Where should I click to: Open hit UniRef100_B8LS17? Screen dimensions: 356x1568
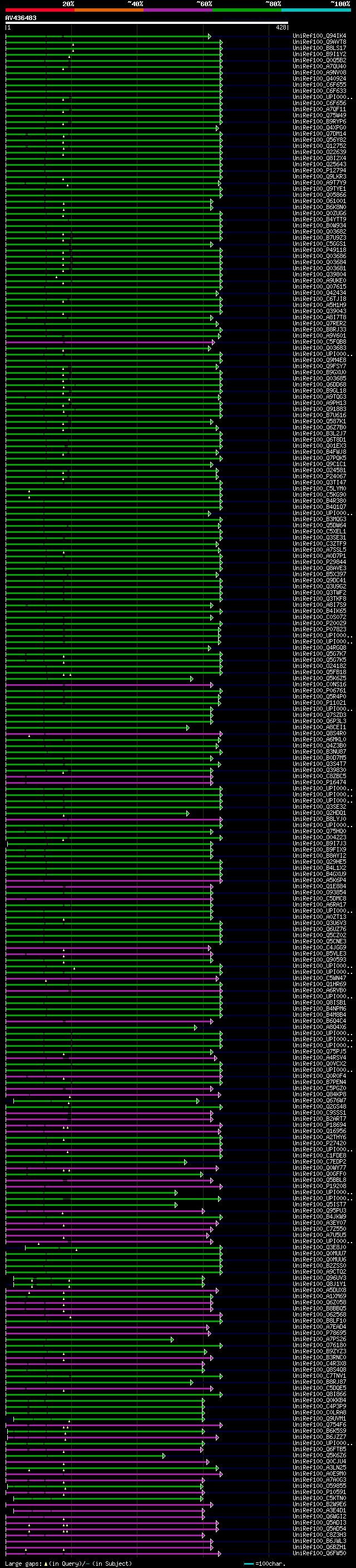click(319, 48)
